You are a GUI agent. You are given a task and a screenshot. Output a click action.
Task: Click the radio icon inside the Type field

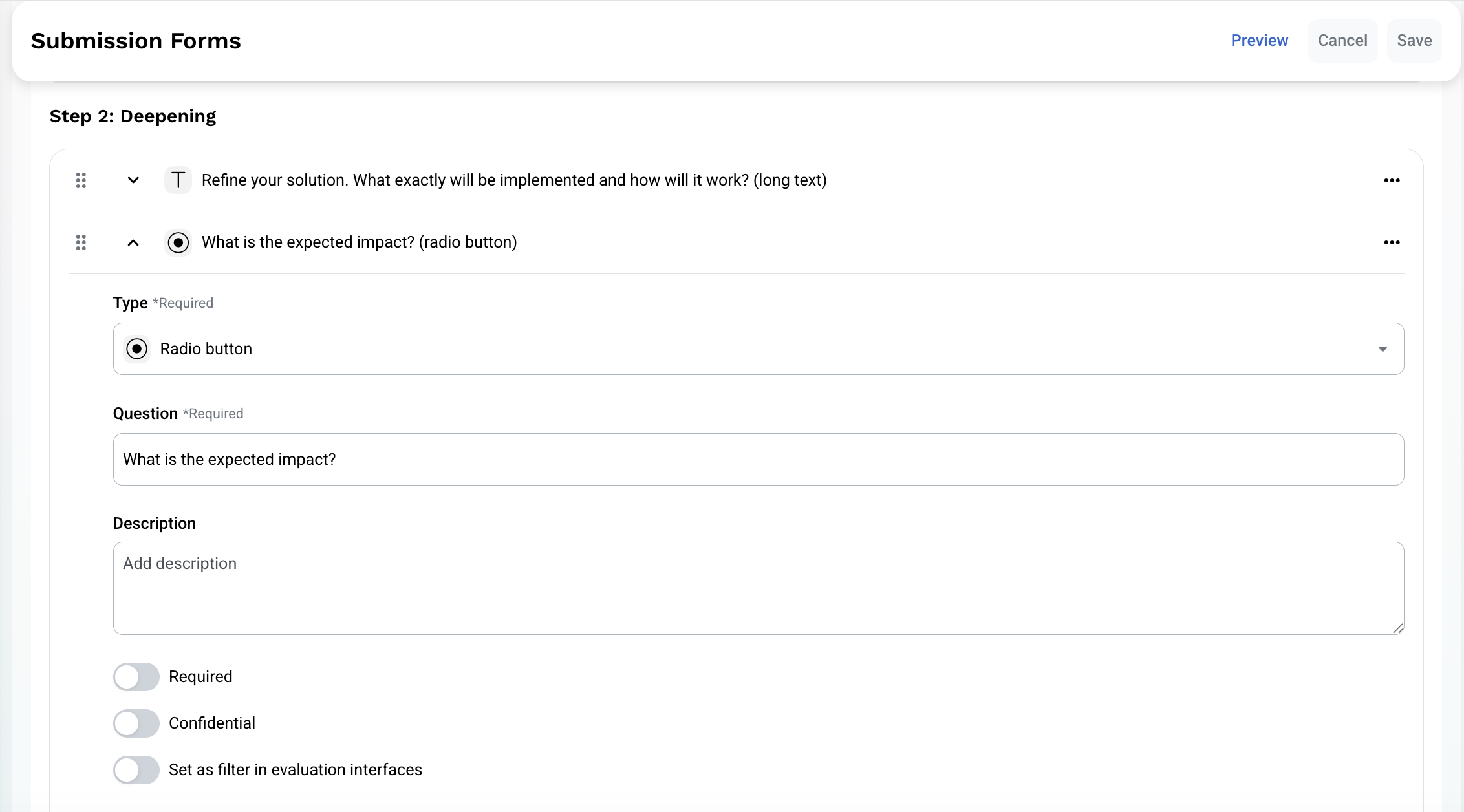[x=136, y=349]
